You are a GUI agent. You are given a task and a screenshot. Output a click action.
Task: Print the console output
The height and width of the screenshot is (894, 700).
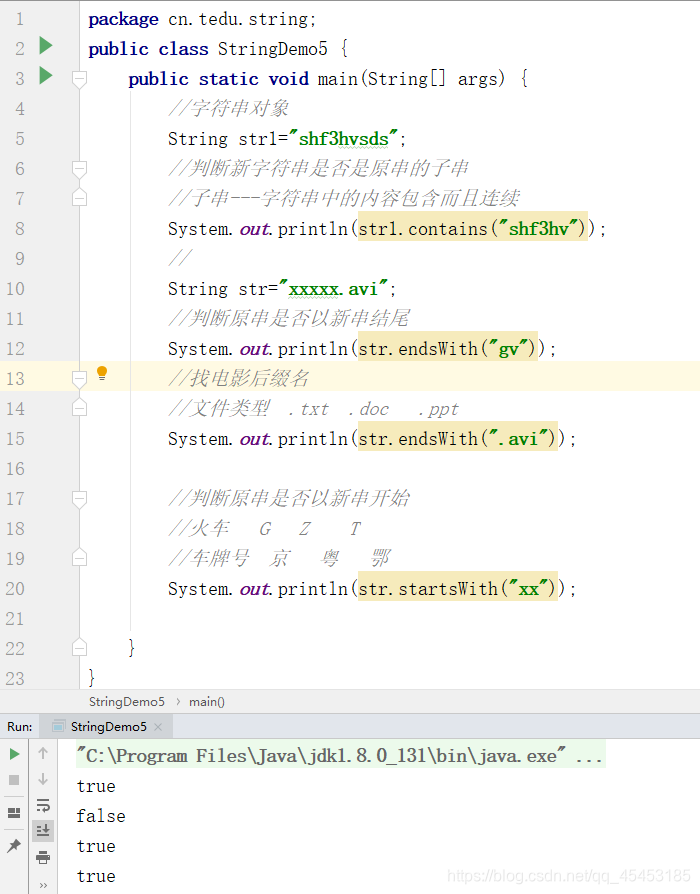(x=43, y=857)
